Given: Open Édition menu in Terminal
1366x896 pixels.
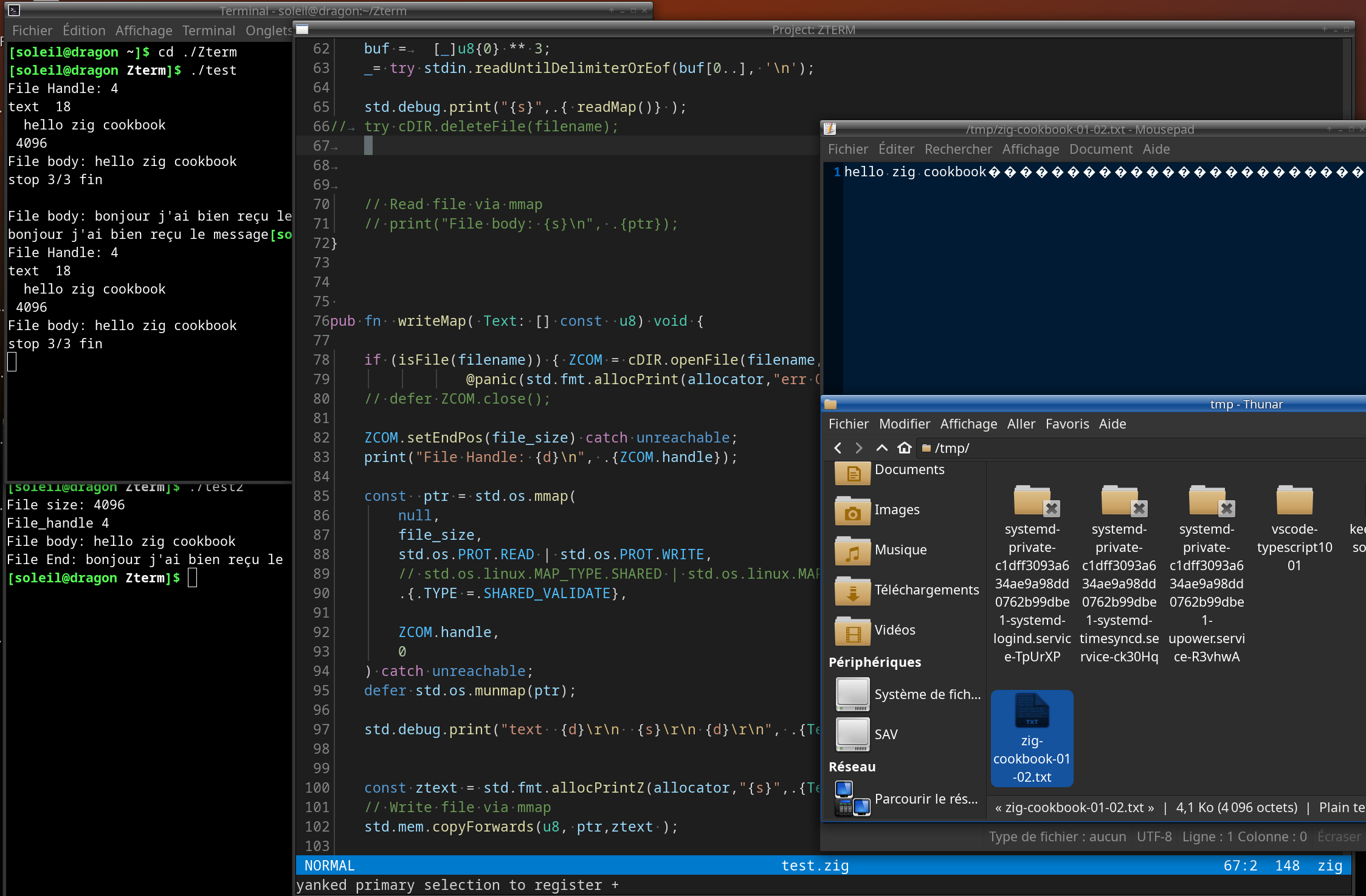Looking at the screenshot, I should (x=84, y=30).
